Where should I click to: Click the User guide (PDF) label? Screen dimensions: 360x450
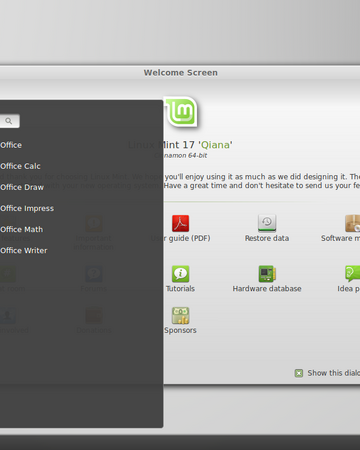click(180, 238)
